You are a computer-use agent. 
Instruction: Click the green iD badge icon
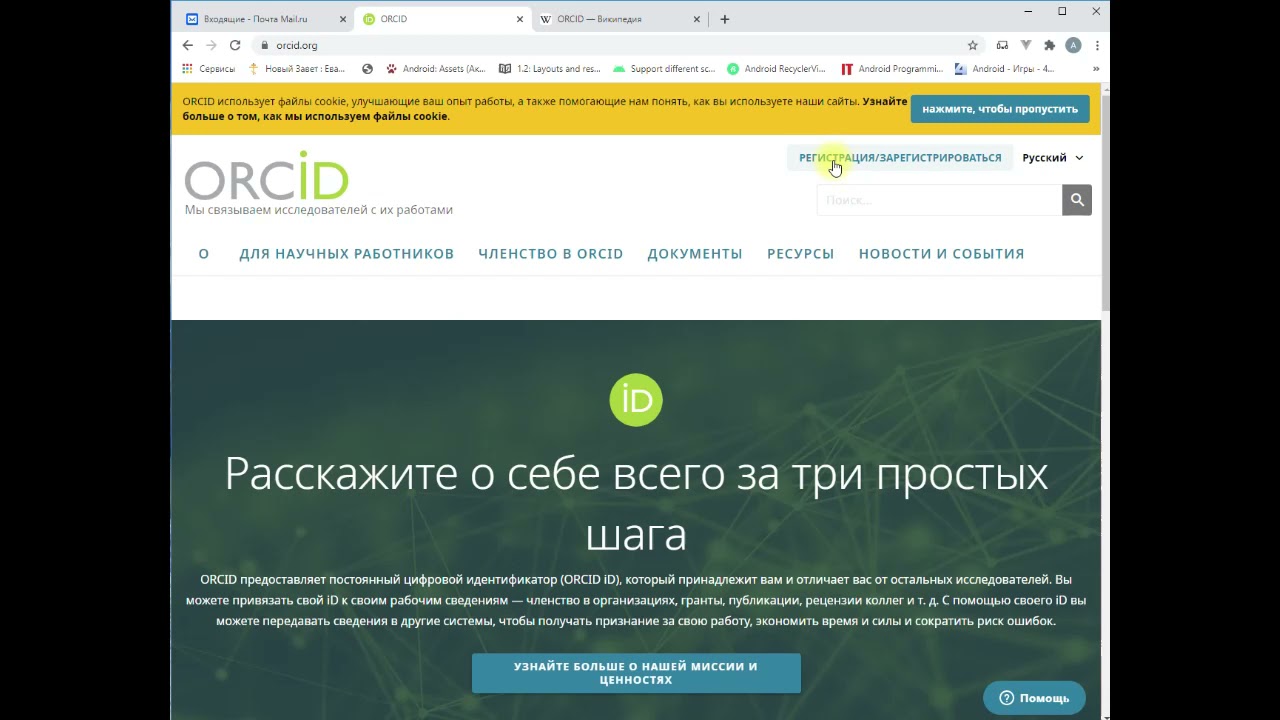point(636,400)
